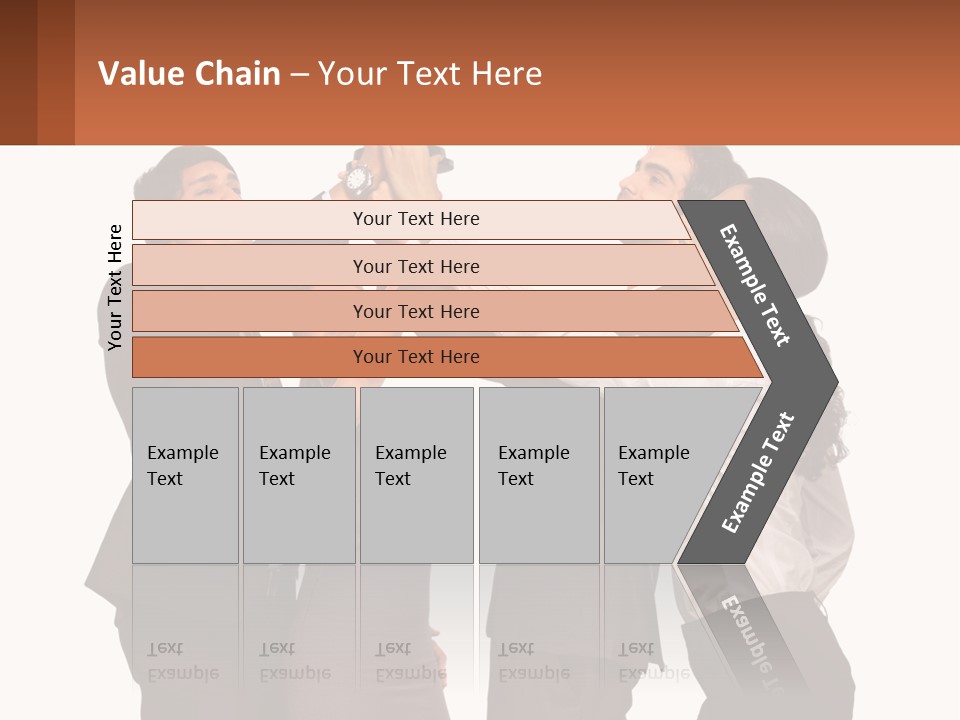Select the second gray "Example Text" box
This screenshot has height=720, width=960.
(x=298, y=473)
